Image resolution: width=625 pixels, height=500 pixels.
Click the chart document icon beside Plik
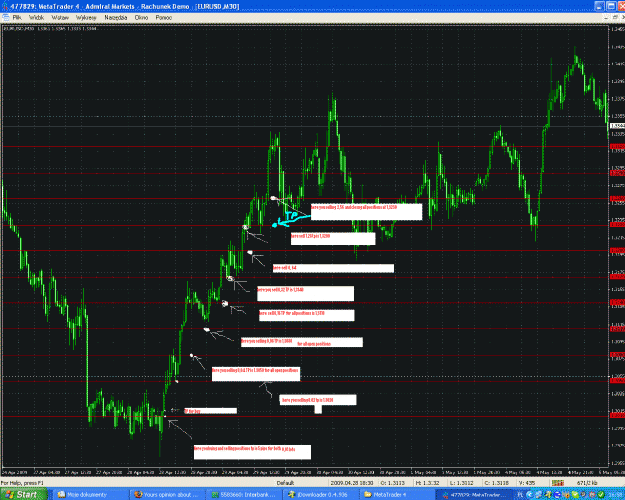coord(5,17)
